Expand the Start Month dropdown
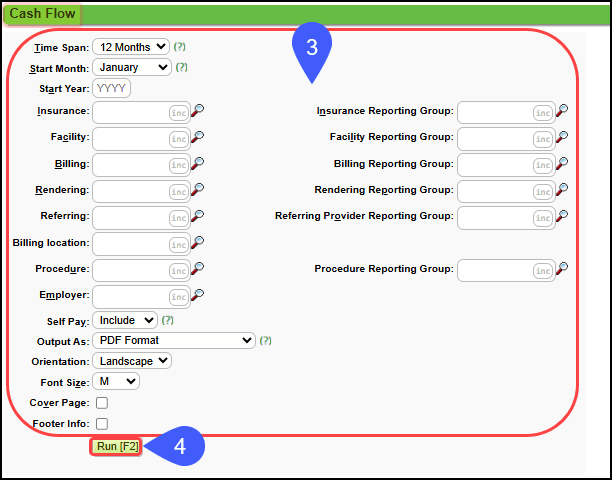612x480 pixels. pyautogui.click(x=132, y=68)
